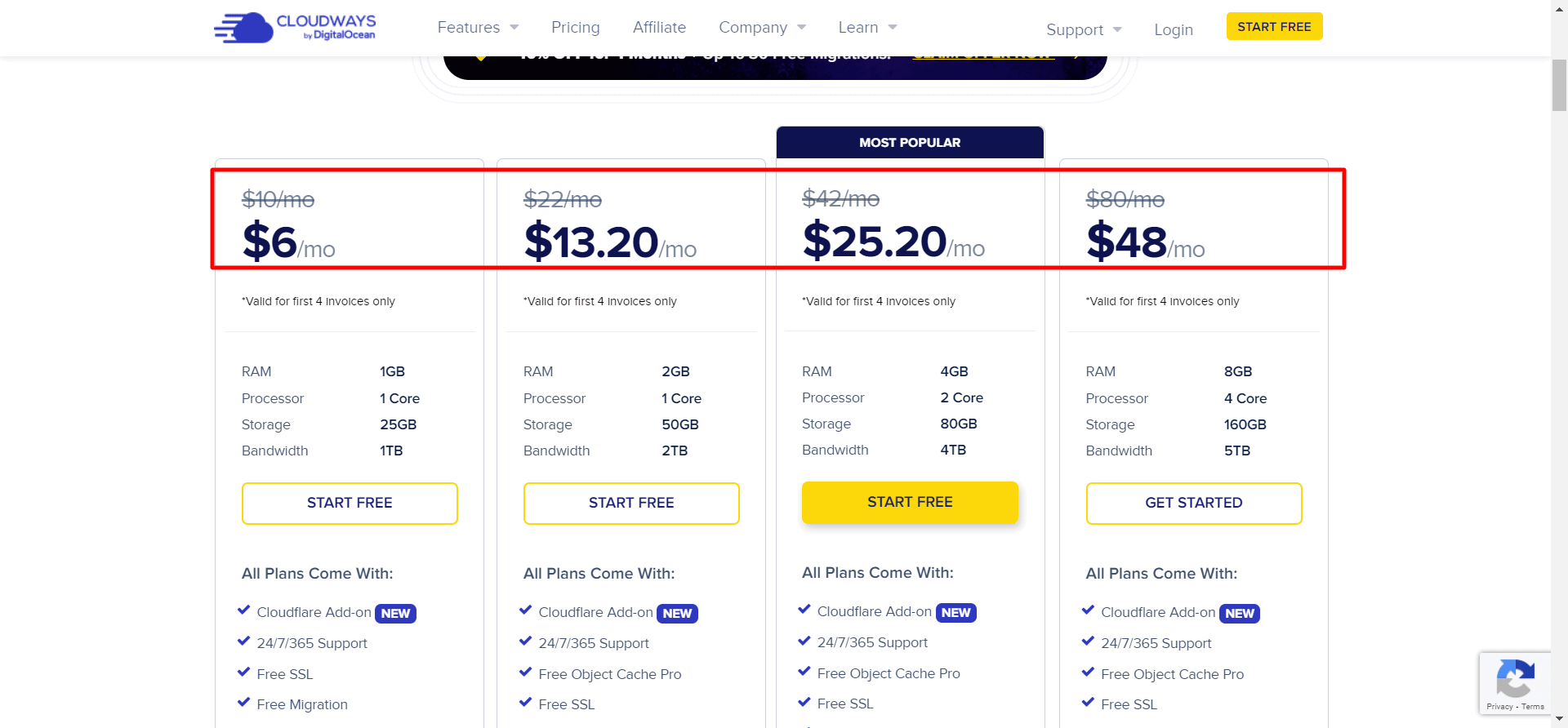Click the vertical scrollbar thumb
This screenshot has width=1568, height=728.
tap(1559, 85)
